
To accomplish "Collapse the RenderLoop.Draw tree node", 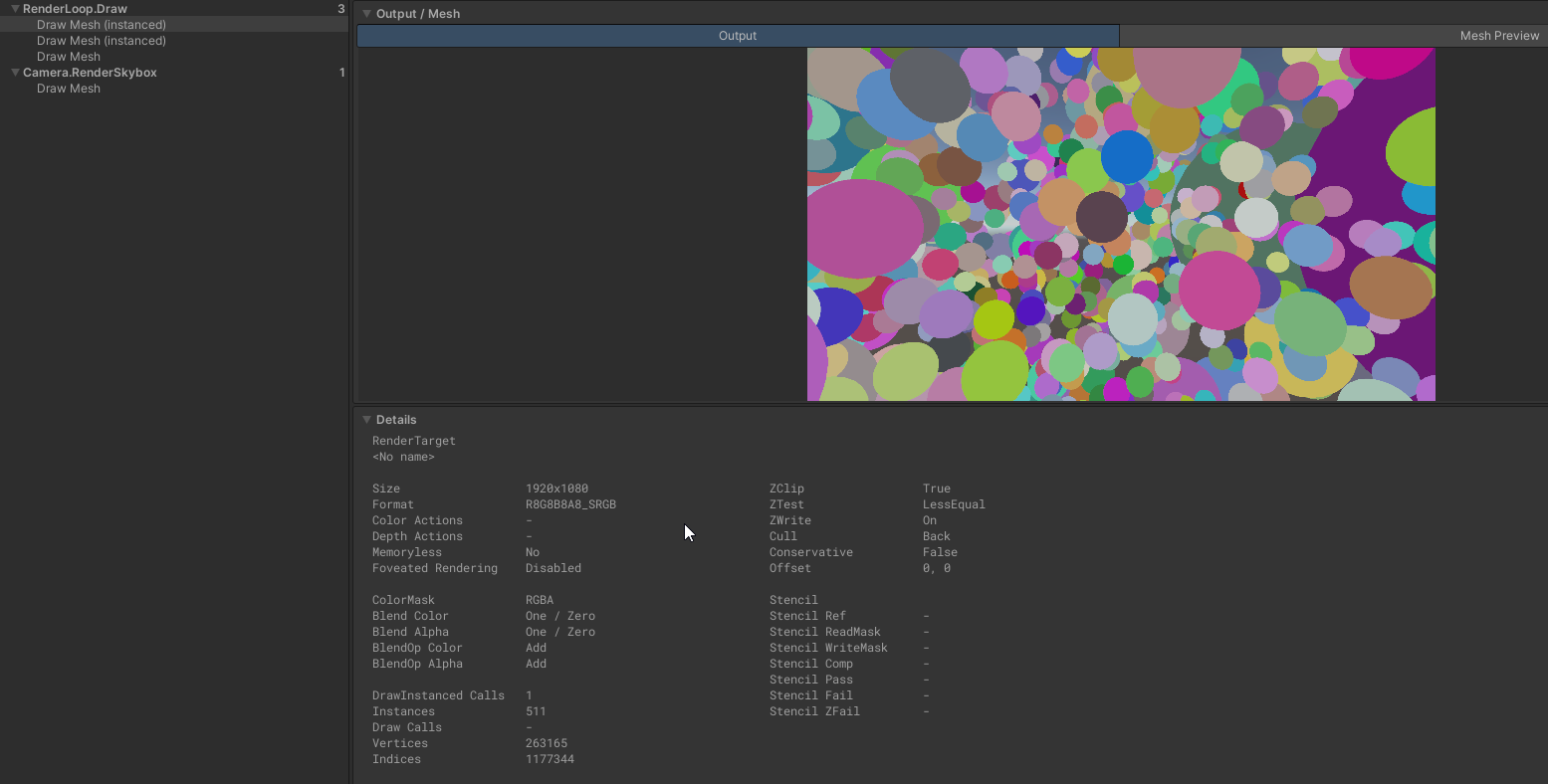I will tap(15, 9).
